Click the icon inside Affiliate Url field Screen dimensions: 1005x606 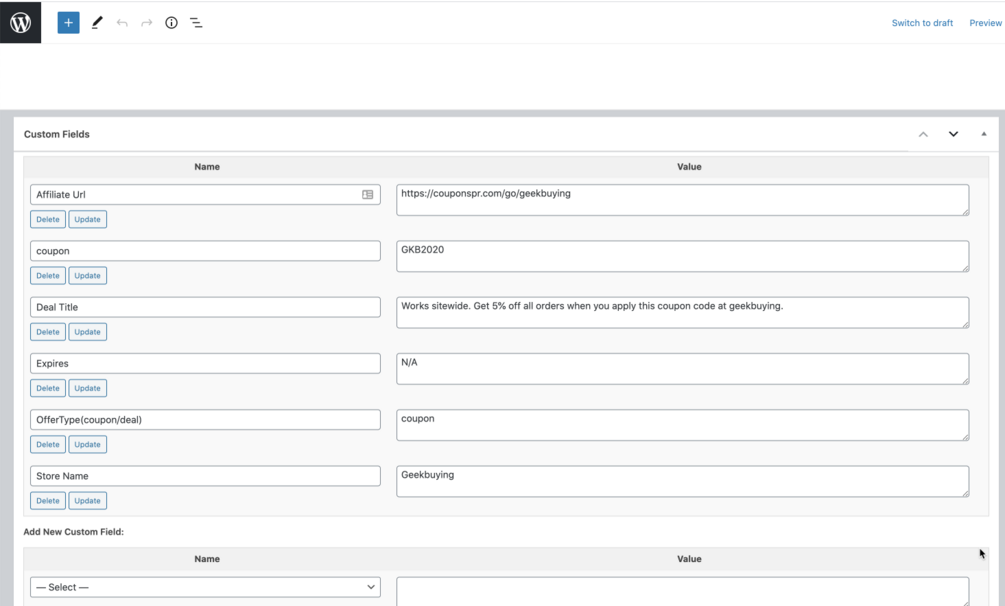click(368, 195)
